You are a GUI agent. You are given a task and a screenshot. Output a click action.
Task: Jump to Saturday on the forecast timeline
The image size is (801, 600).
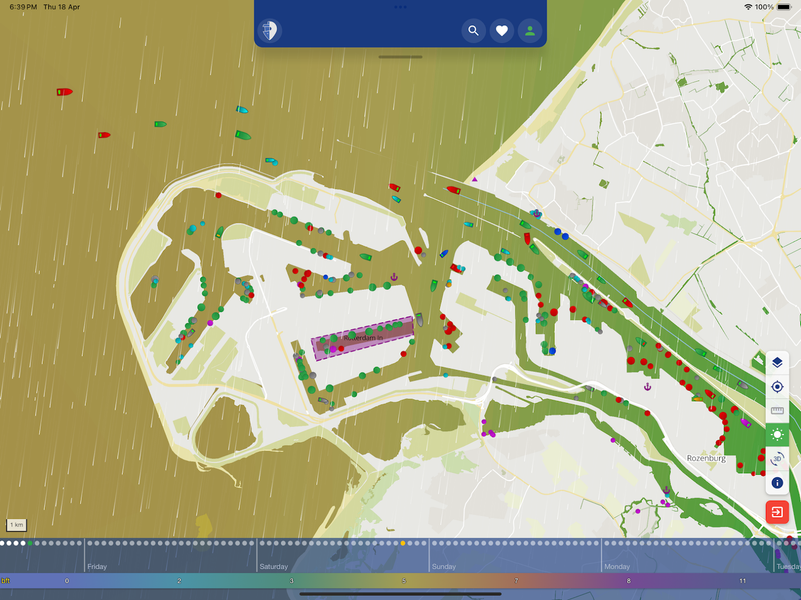coord(274,566)
